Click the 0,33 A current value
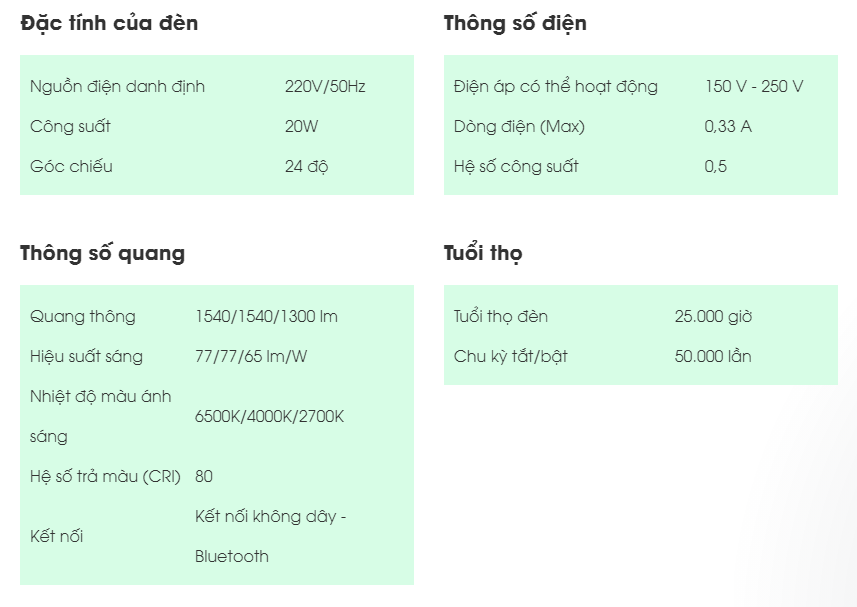857x607 pixels. tap(728, 126)
